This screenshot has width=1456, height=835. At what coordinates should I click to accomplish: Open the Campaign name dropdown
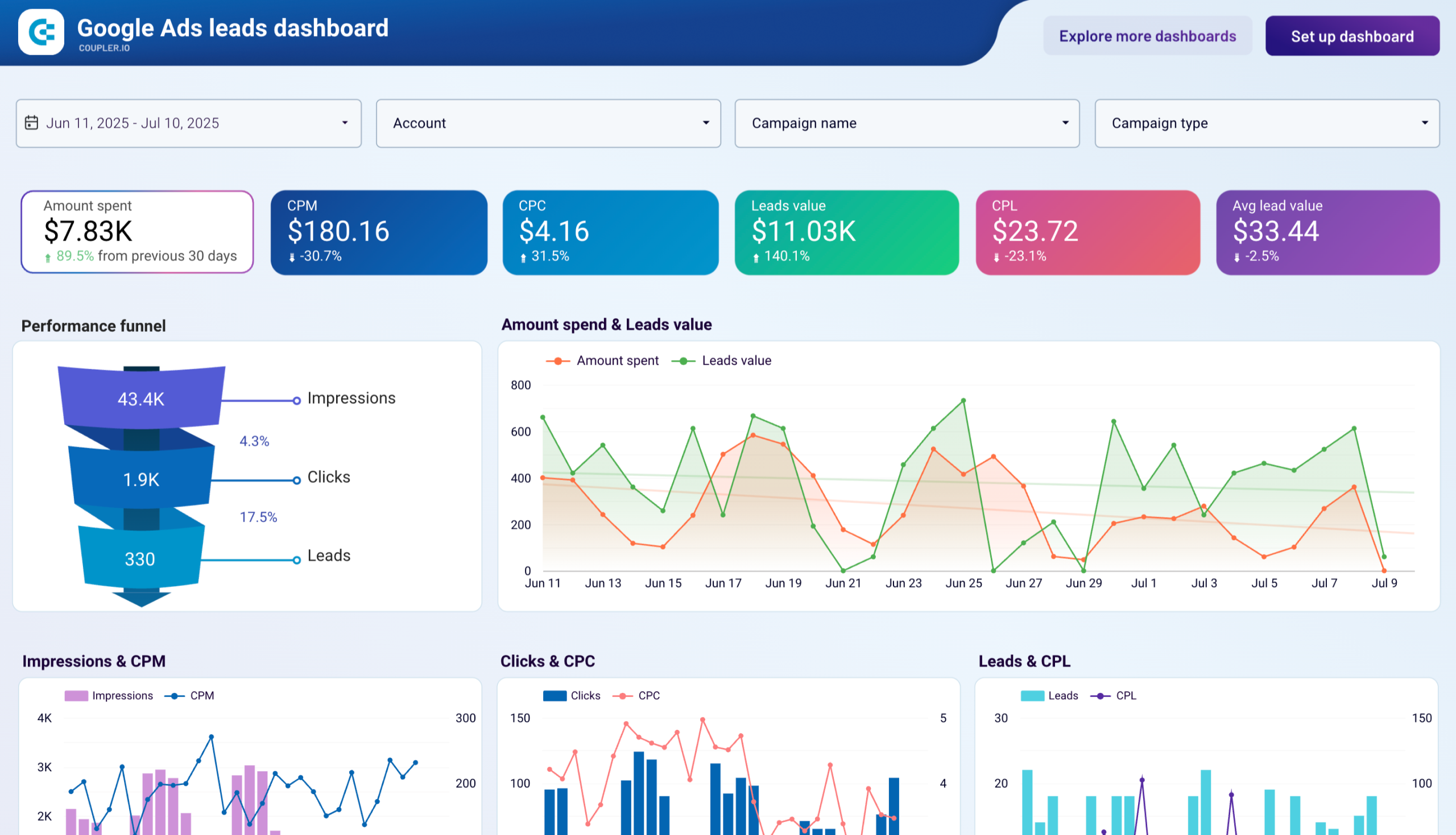pyautogui.click(x=907, y=123)
